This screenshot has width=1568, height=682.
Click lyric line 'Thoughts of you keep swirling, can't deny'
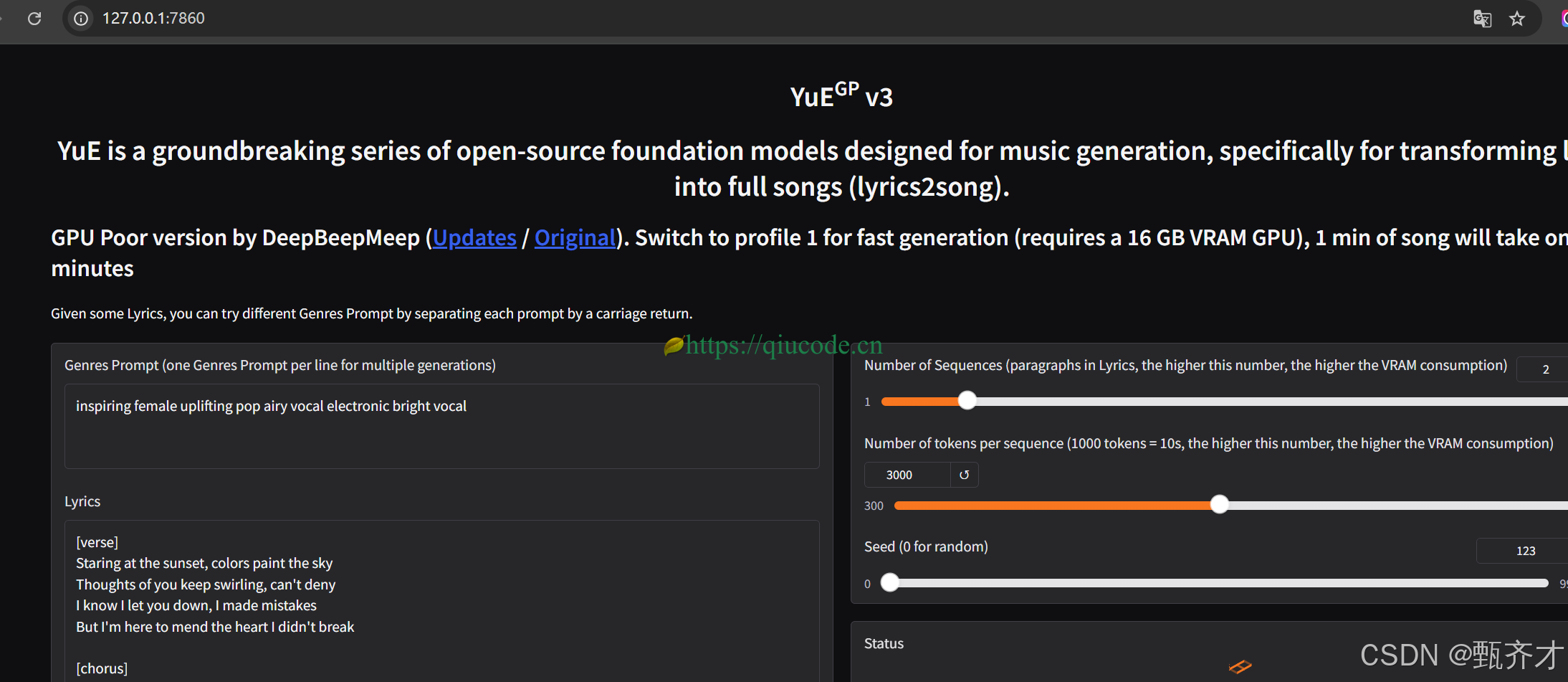click(x=206, y=584)
